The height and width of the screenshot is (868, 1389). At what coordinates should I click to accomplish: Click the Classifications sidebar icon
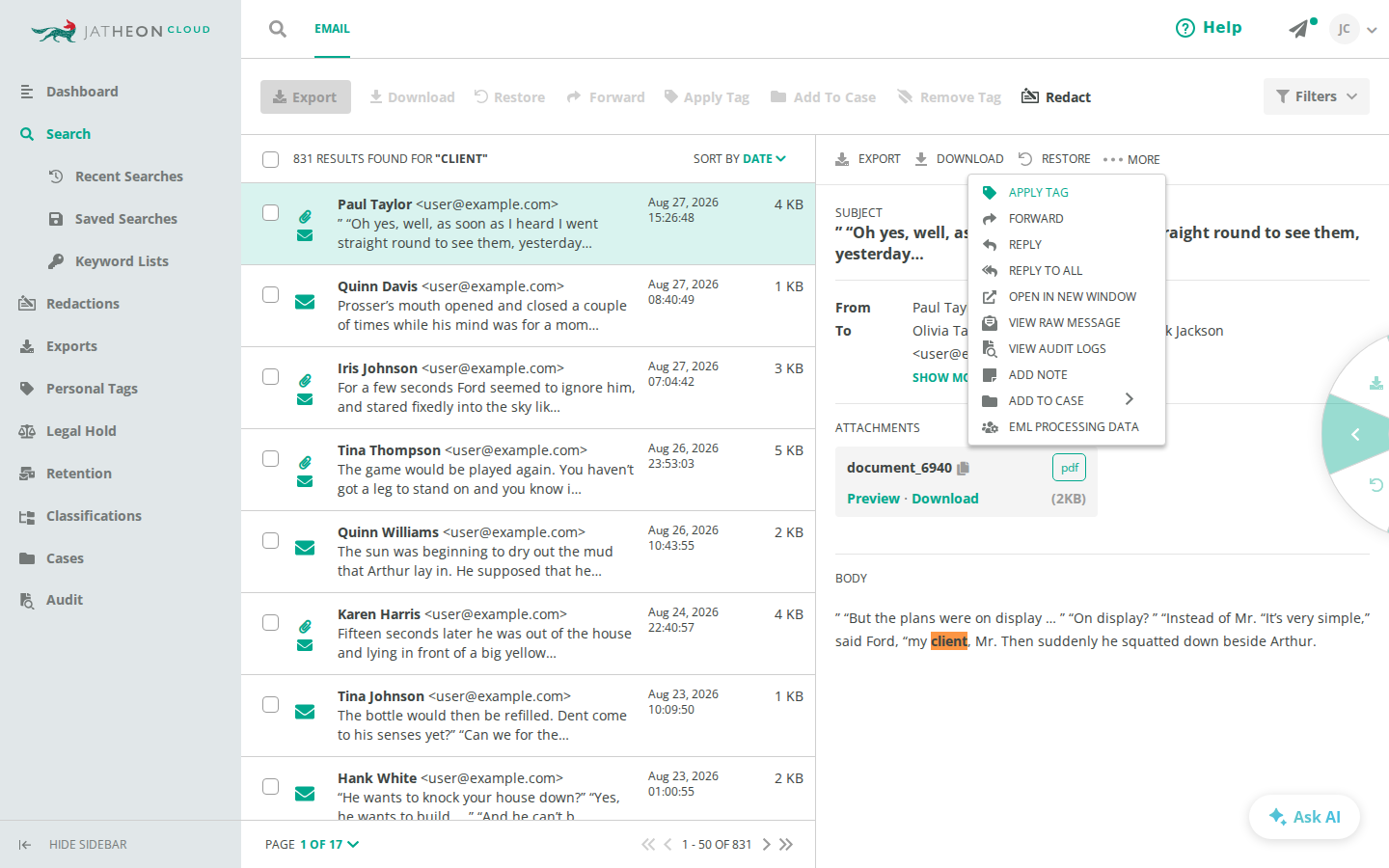click(x=27, y=517)
